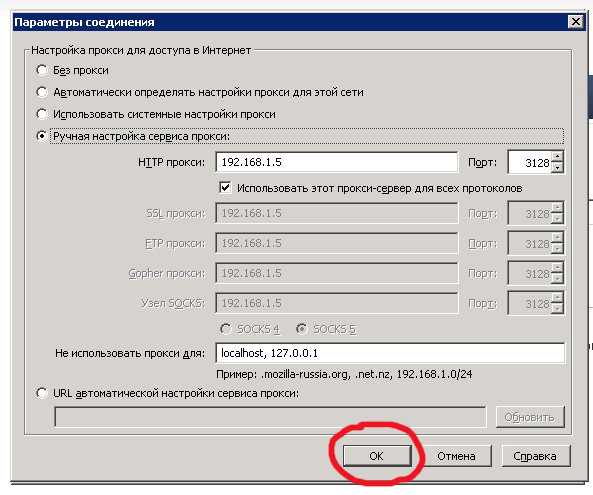The image size is (593, 495).
Task: Click the automatic proxy URL text field
Action: pyautogui.click(x=270, y=417)
